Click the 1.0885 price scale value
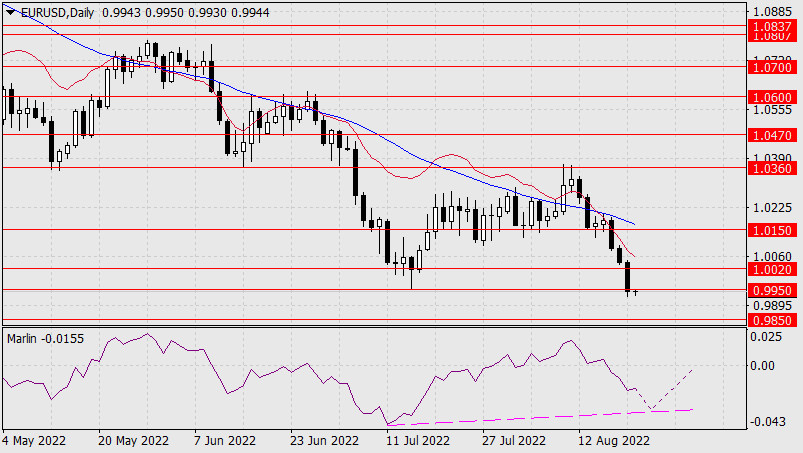This screenshot has width=803, height=453. pyautogui.click(x=772, y=11)
